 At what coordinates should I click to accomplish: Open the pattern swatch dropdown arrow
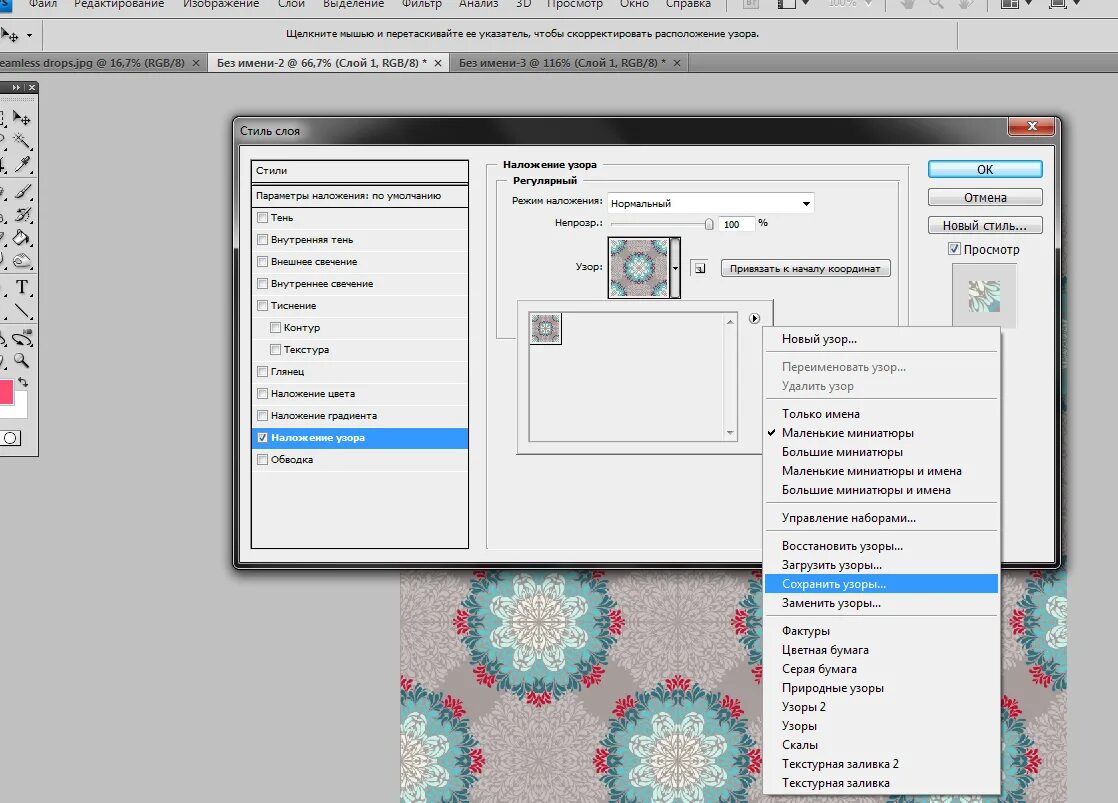[x=675, y=268]
